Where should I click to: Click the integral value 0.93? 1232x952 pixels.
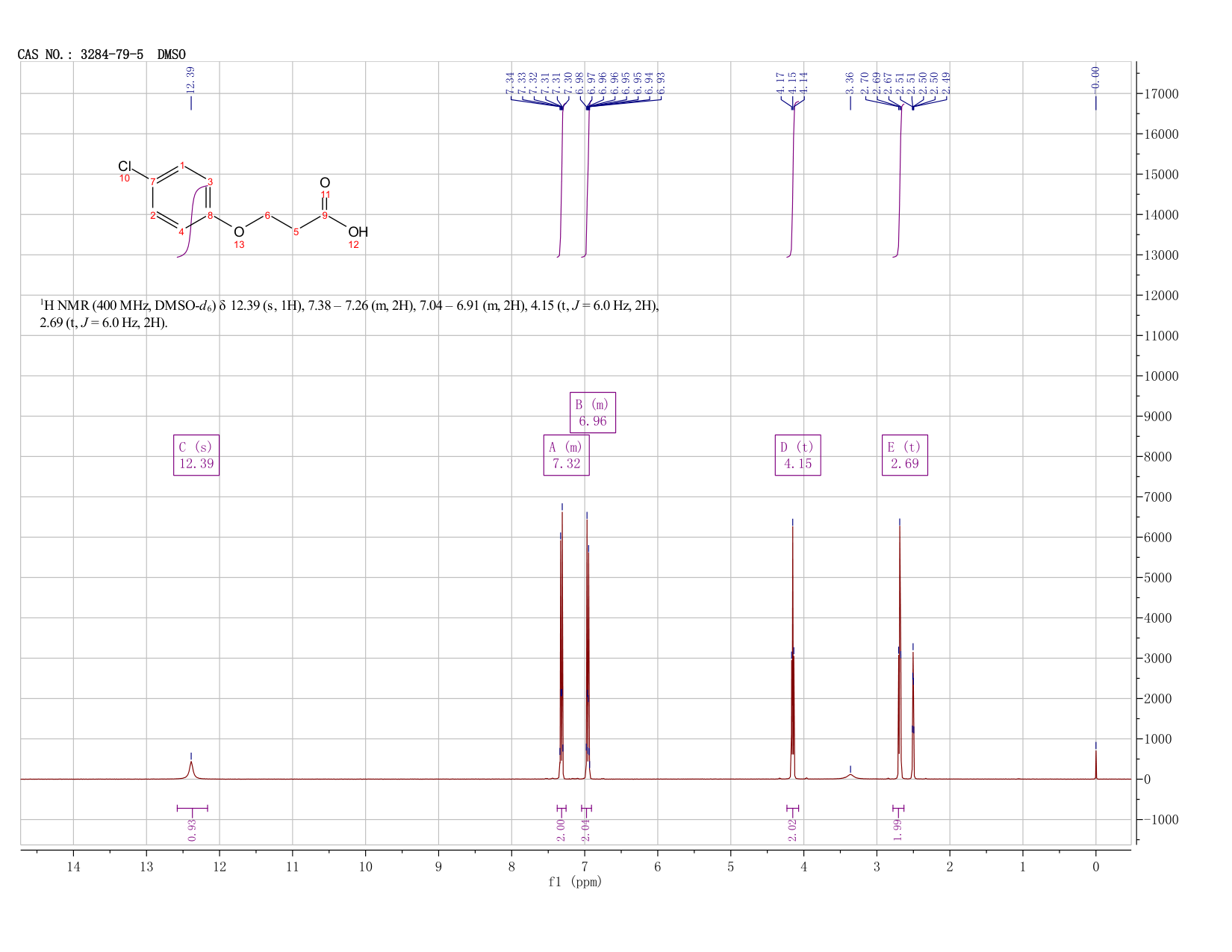(192, 830)
